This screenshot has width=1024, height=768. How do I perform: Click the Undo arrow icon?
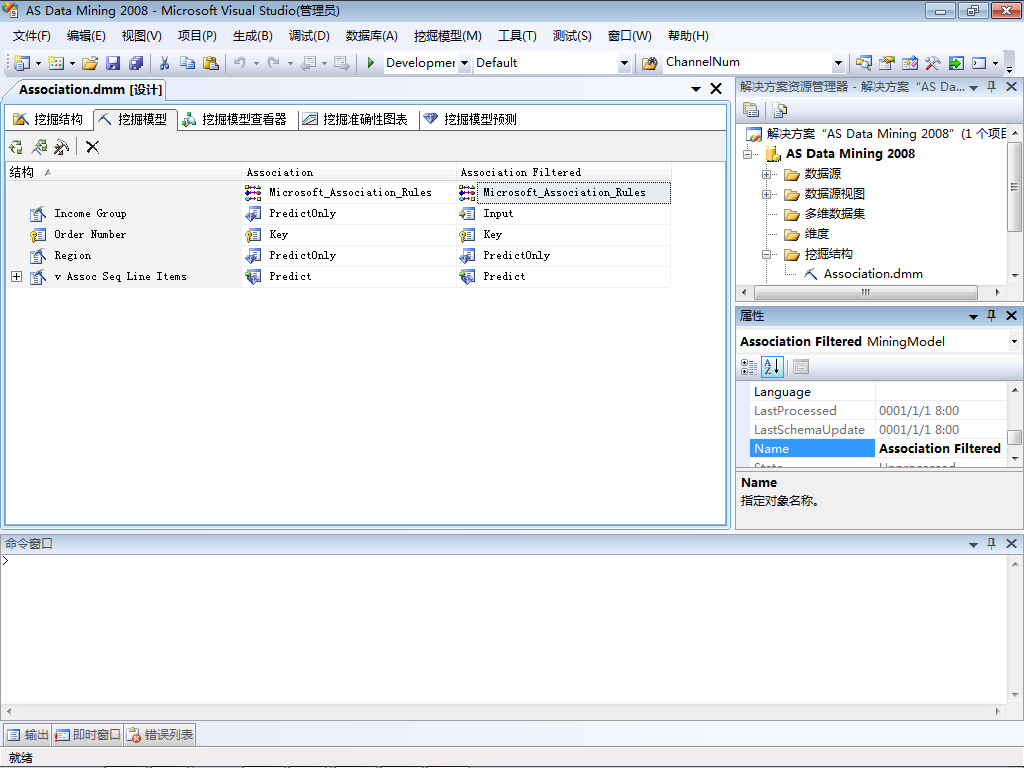[x=240, y=63]
